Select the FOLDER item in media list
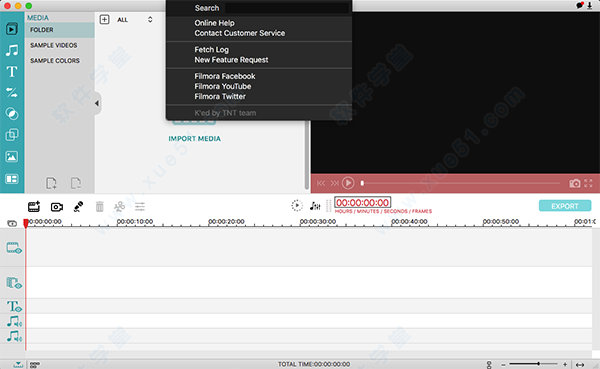The height and width of the screenshot is (369, 600). [60, 30]
